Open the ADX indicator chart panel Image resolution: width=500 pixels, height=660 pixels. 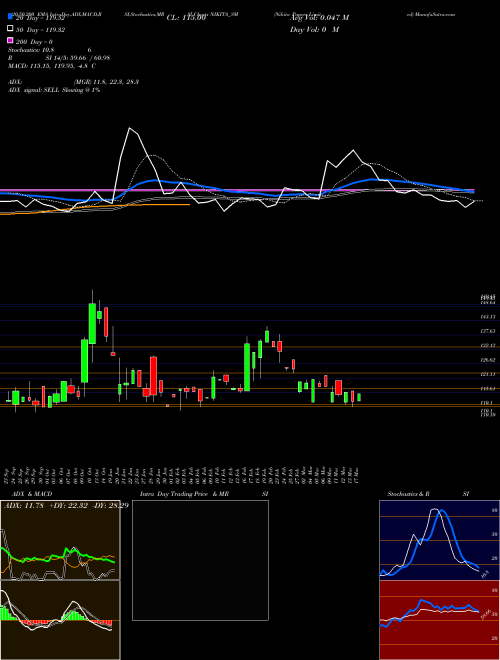(x=60, y=540)
